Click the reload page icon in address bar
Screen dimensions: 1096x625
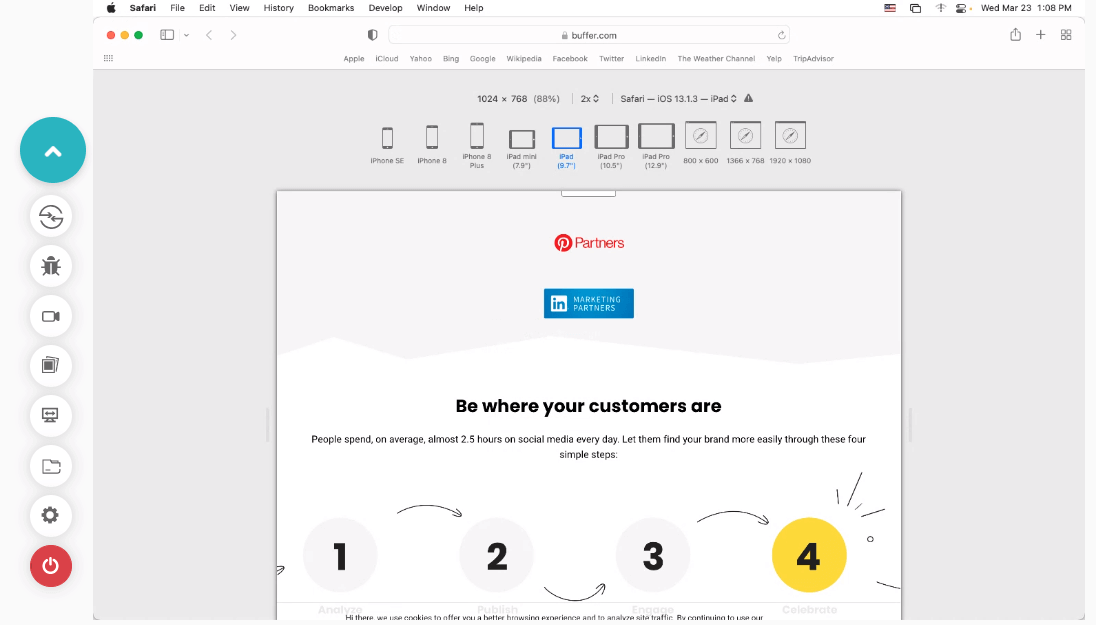pyautogui.click(x=781, y=35)
